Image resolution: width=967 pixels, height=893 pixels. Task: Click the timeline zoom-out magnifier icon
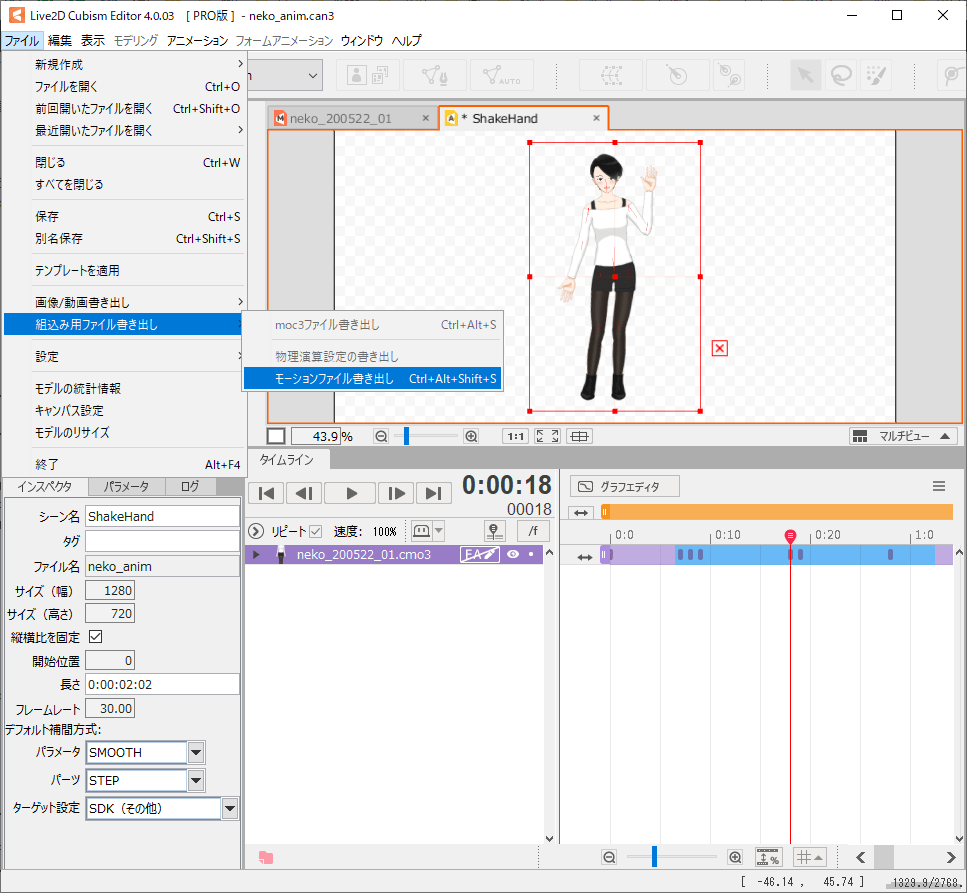click(x=609, y=857)
